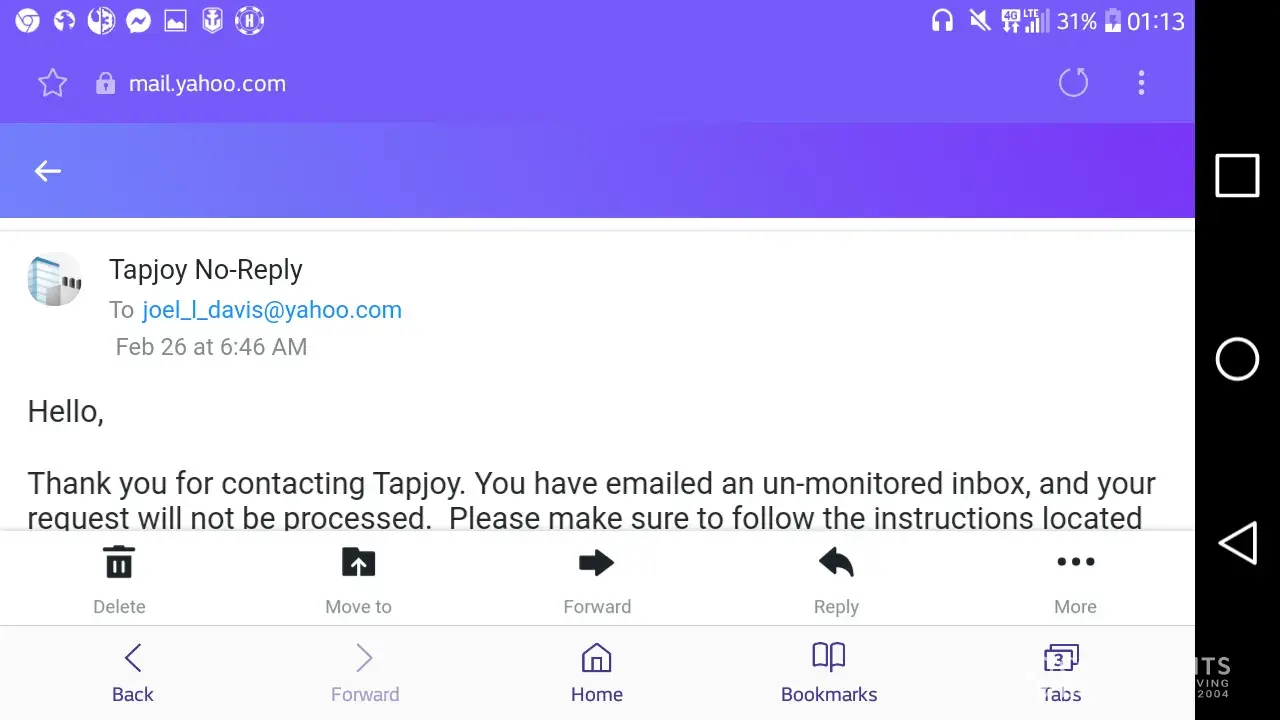Reply to the Tapjoy email
1280x720 pixels.
(836, 578)
